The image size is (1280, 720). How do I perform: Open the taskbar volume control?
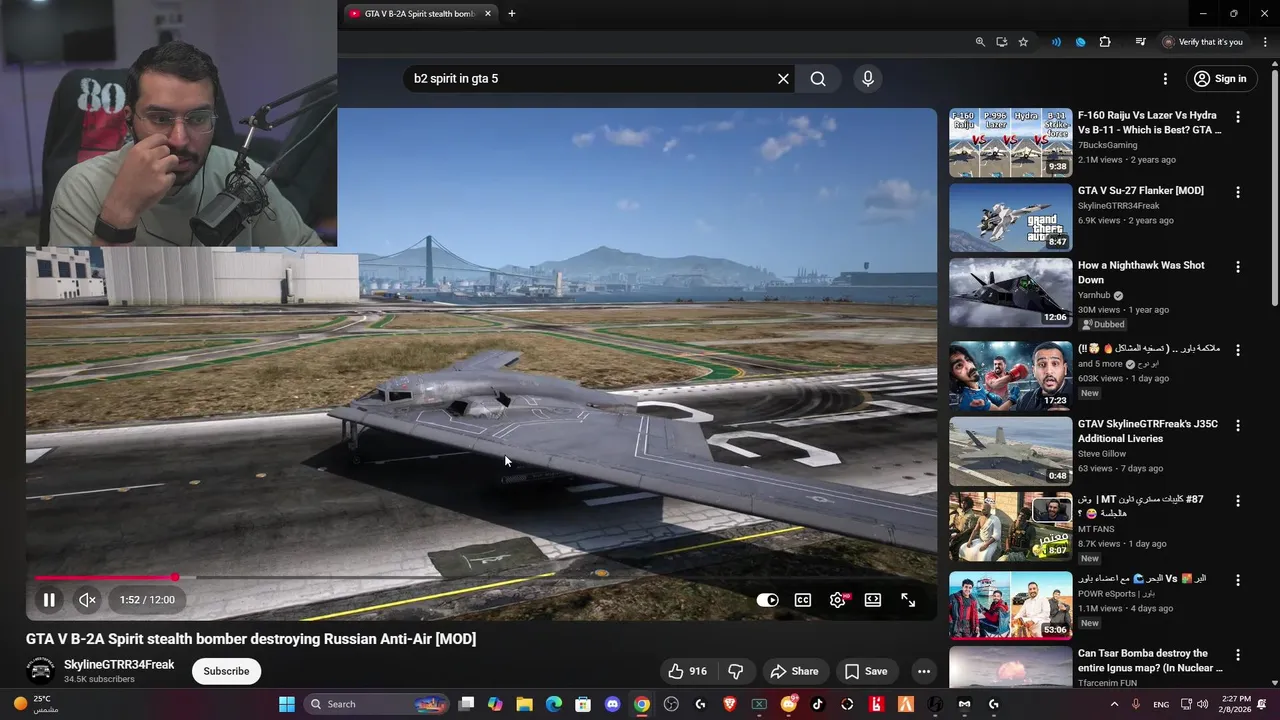1202,704
